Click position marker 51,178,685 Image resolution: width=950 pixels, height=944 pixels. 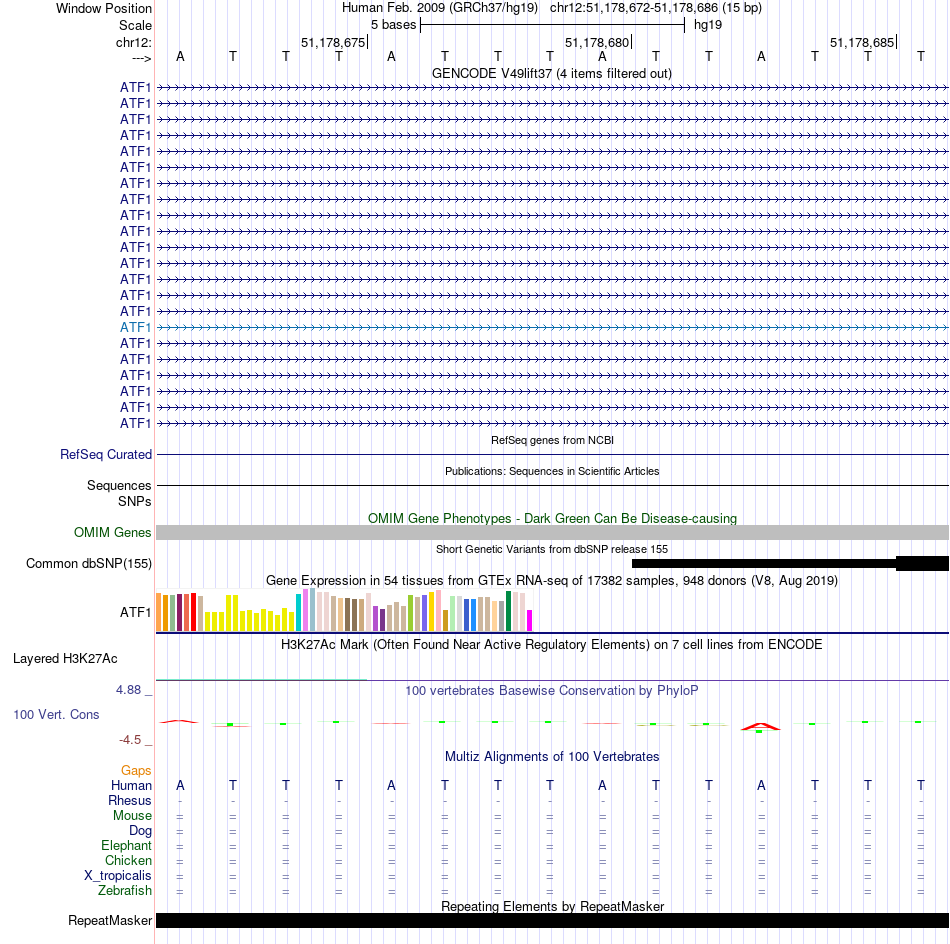pos(862,42)
